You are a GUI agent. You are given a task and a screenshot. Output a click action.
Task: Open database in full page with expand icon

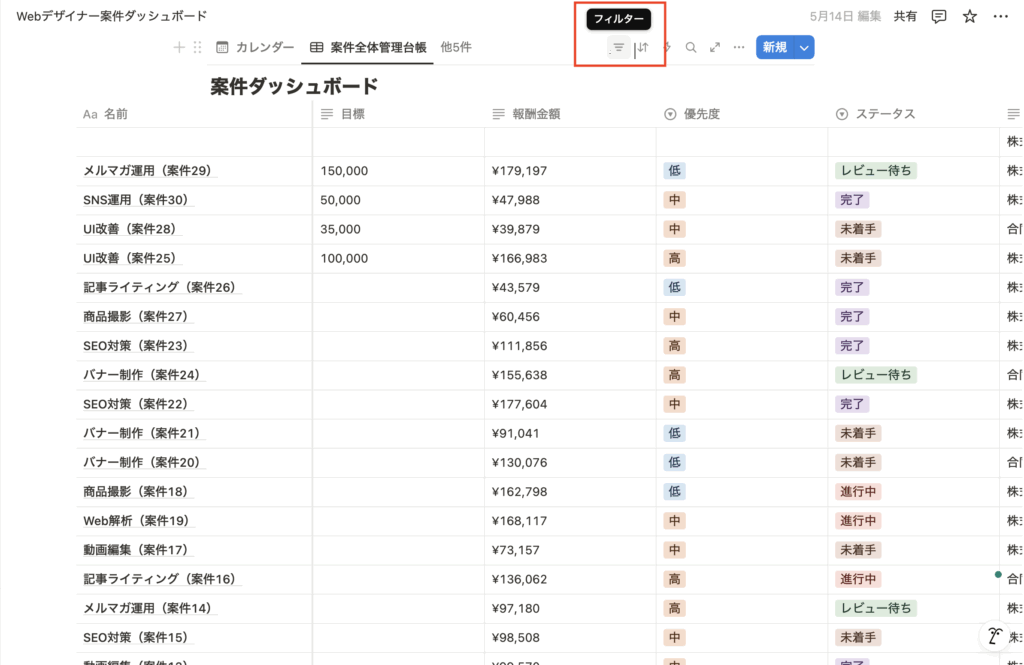[715, 47]
